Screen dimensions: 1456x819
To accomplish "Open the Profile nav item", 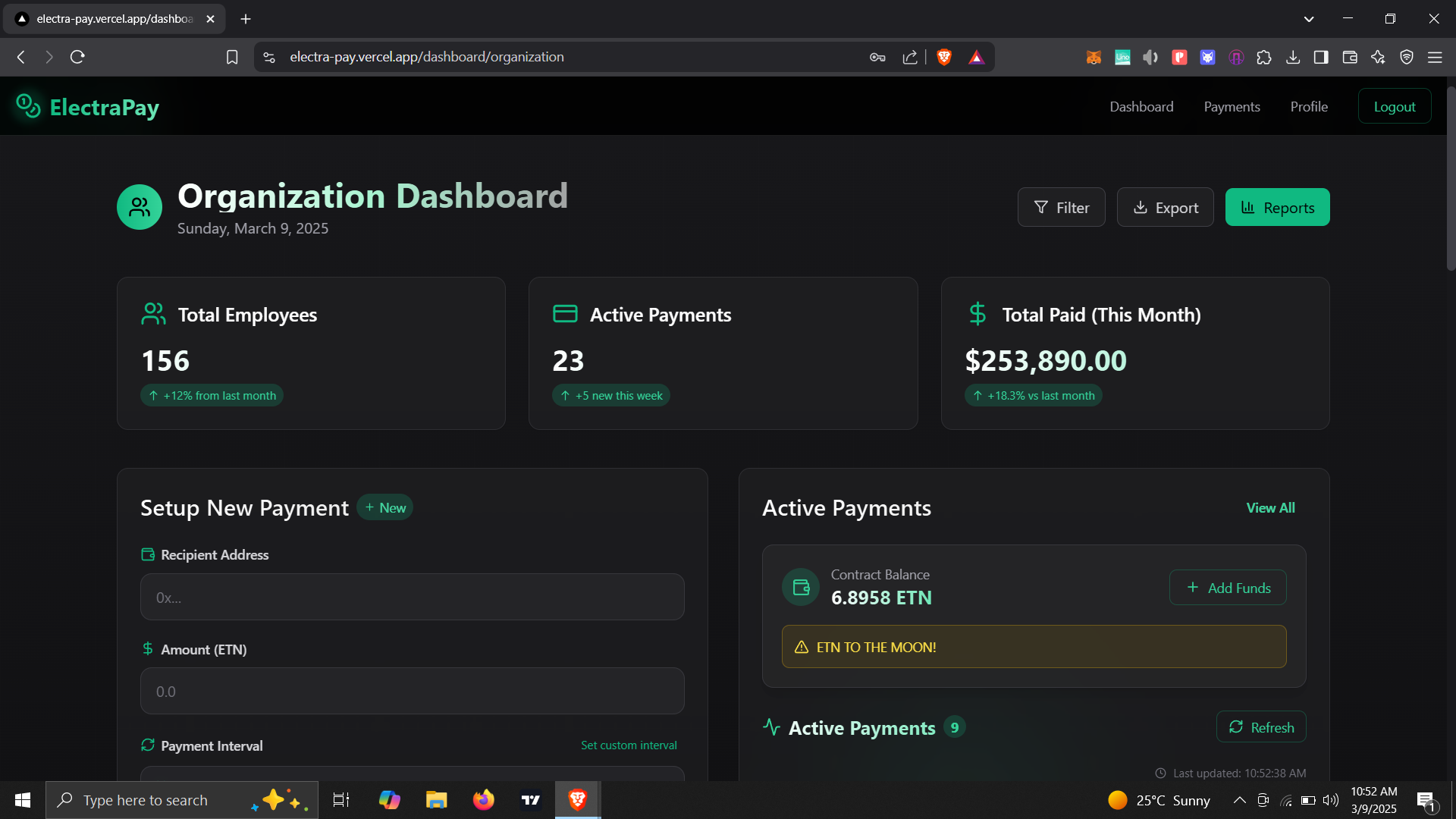I will (x=1309, y=107).
